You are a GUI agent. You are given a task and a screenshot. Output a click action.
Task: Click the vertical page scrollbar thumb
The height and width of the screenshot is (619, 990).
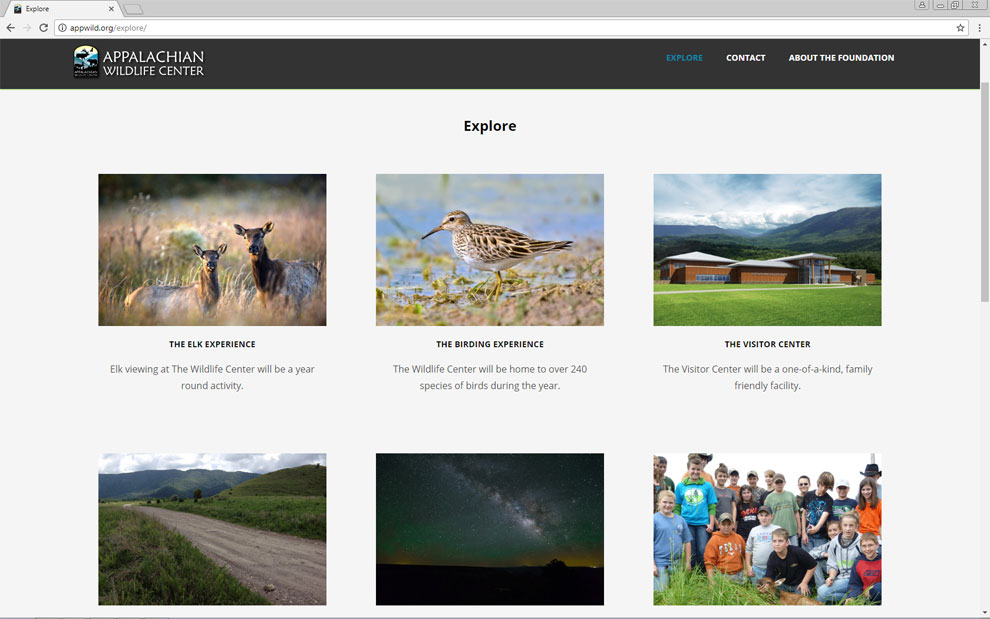984,190
